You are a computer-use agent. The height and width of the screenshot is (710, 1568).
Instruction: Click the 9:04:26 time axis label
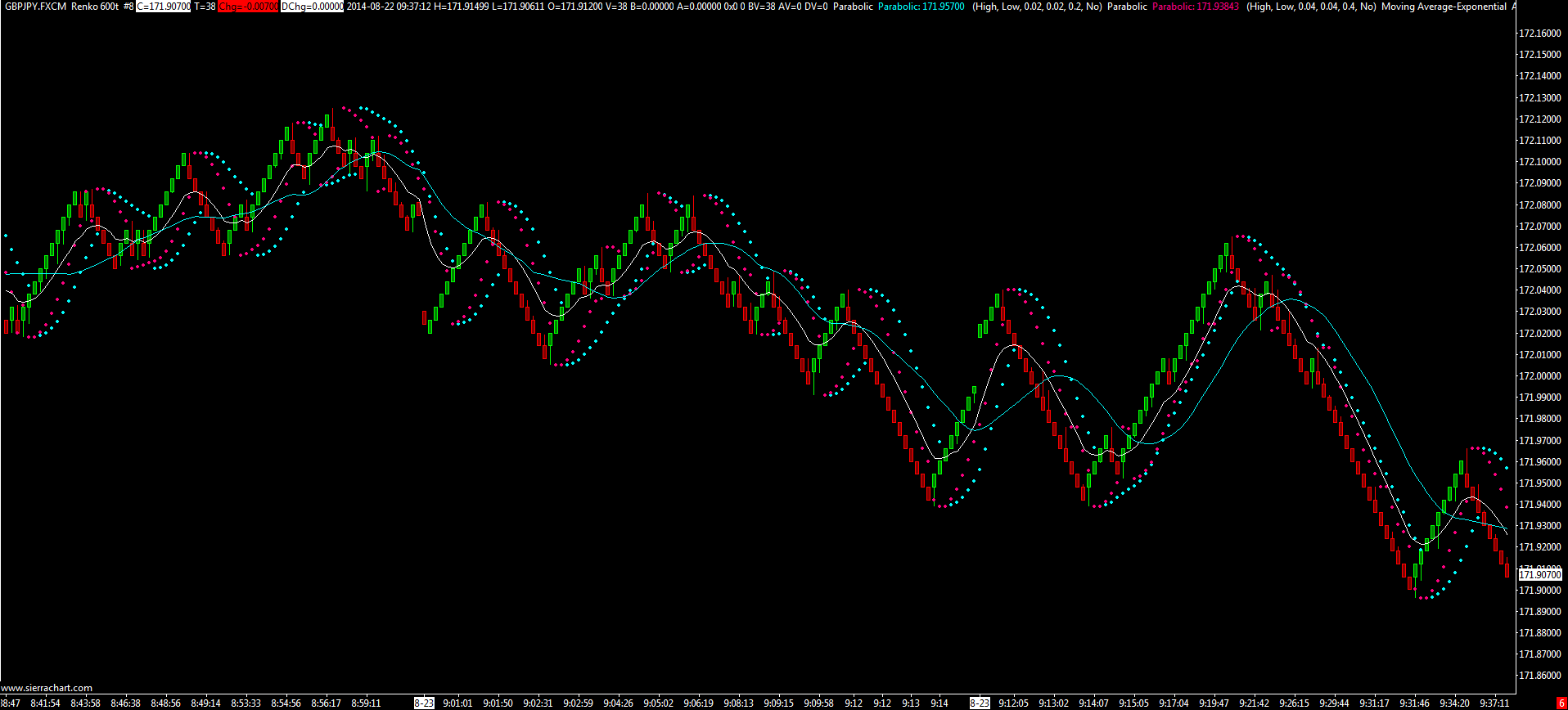click(x=618, y=703)
